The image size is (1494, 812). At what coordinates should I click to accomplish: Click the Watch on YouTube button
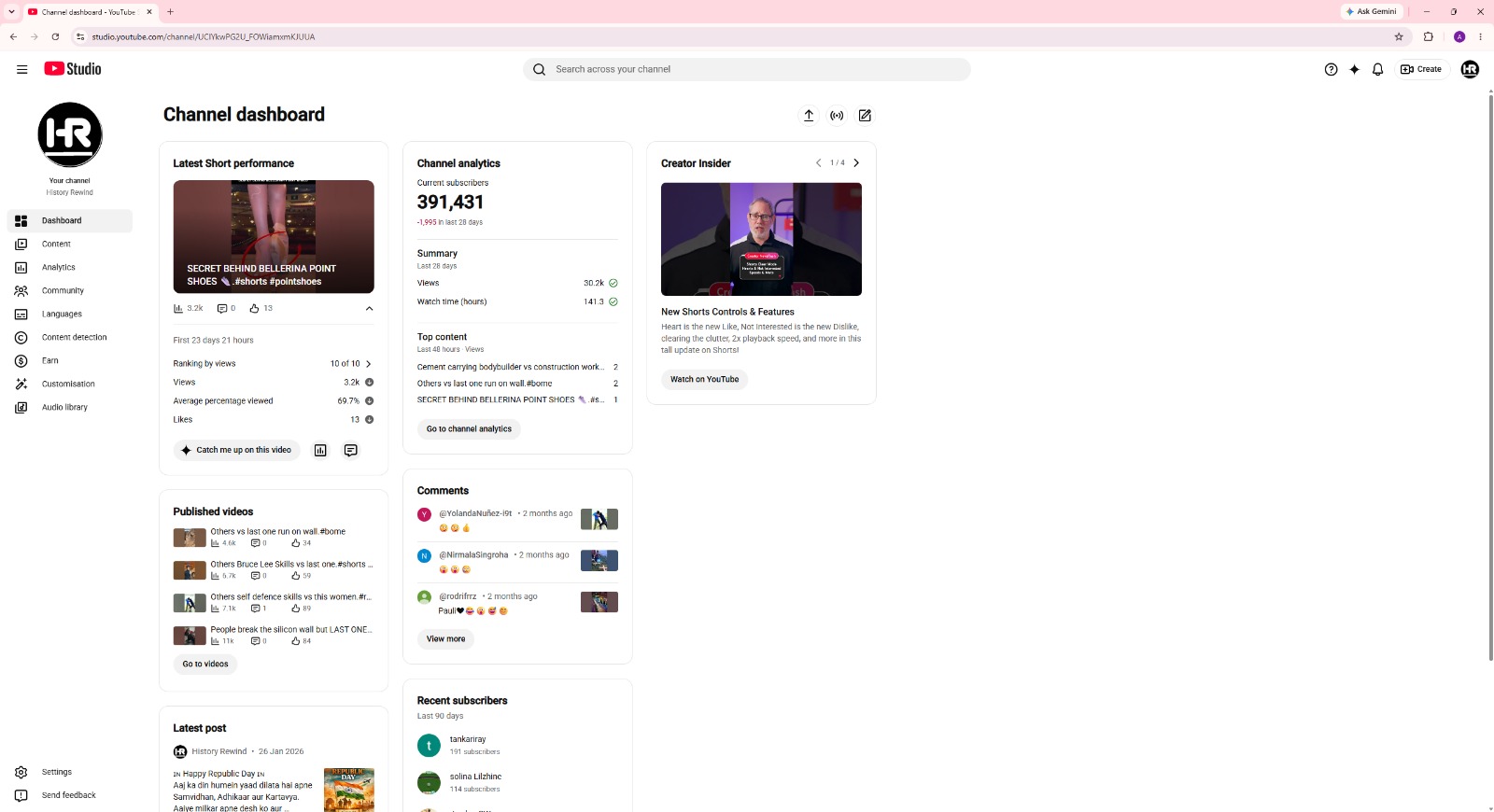click(704, 379)
